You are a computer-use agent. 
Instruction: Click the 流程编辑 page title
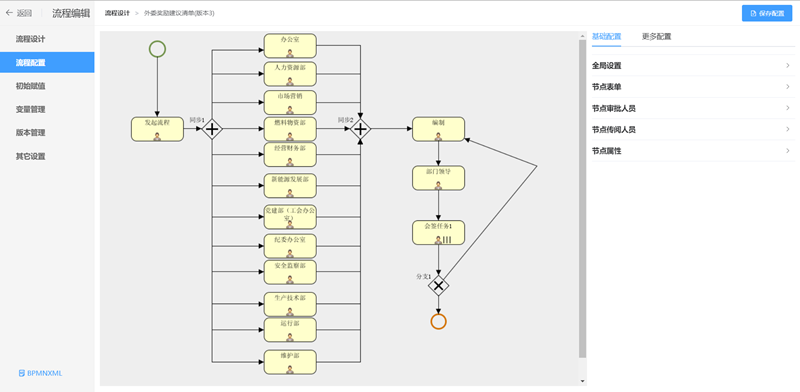[x=71, y=13]
